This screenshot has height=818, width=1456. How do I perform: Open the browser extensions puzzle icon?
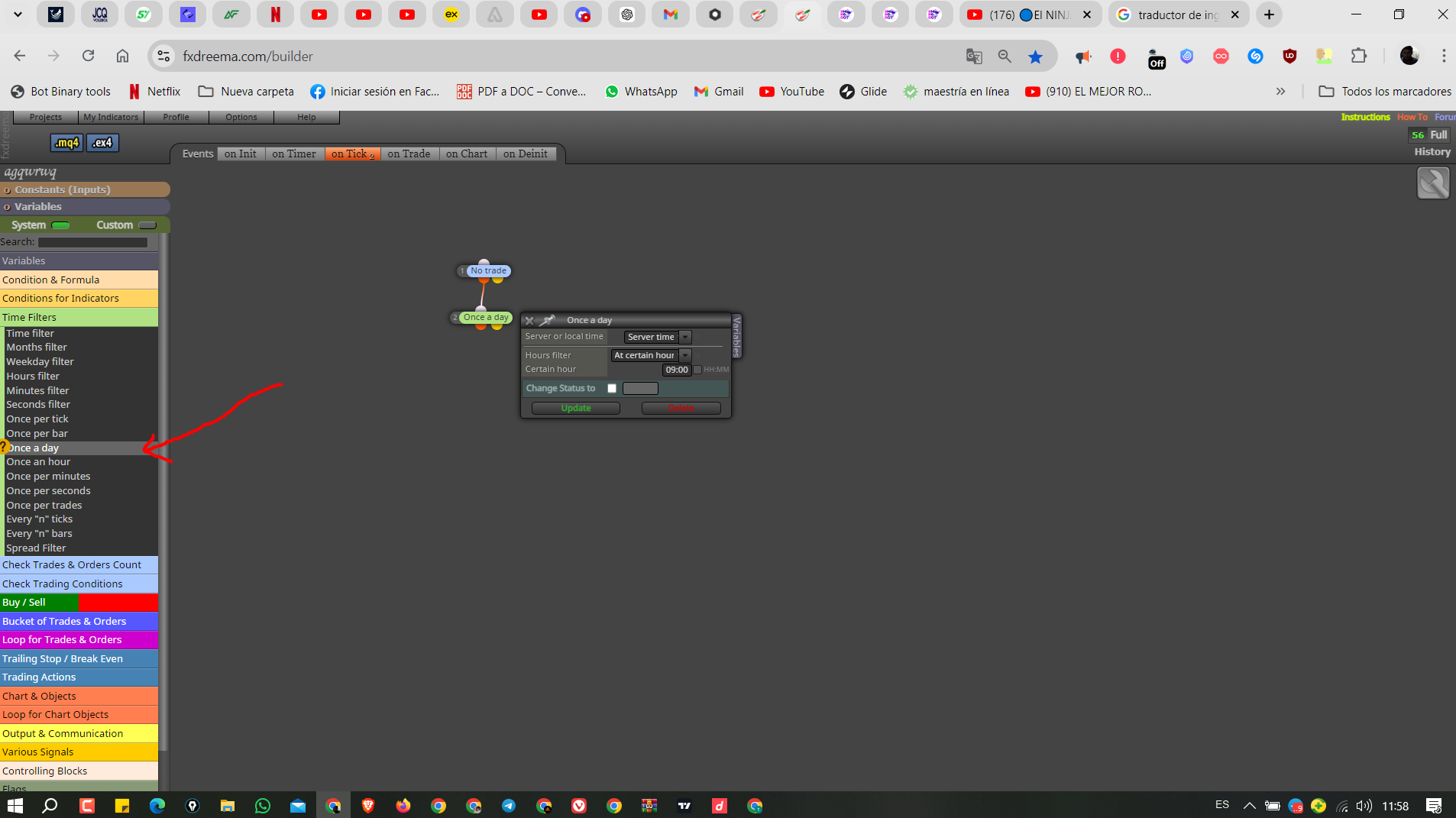(x=1358, y=56)
